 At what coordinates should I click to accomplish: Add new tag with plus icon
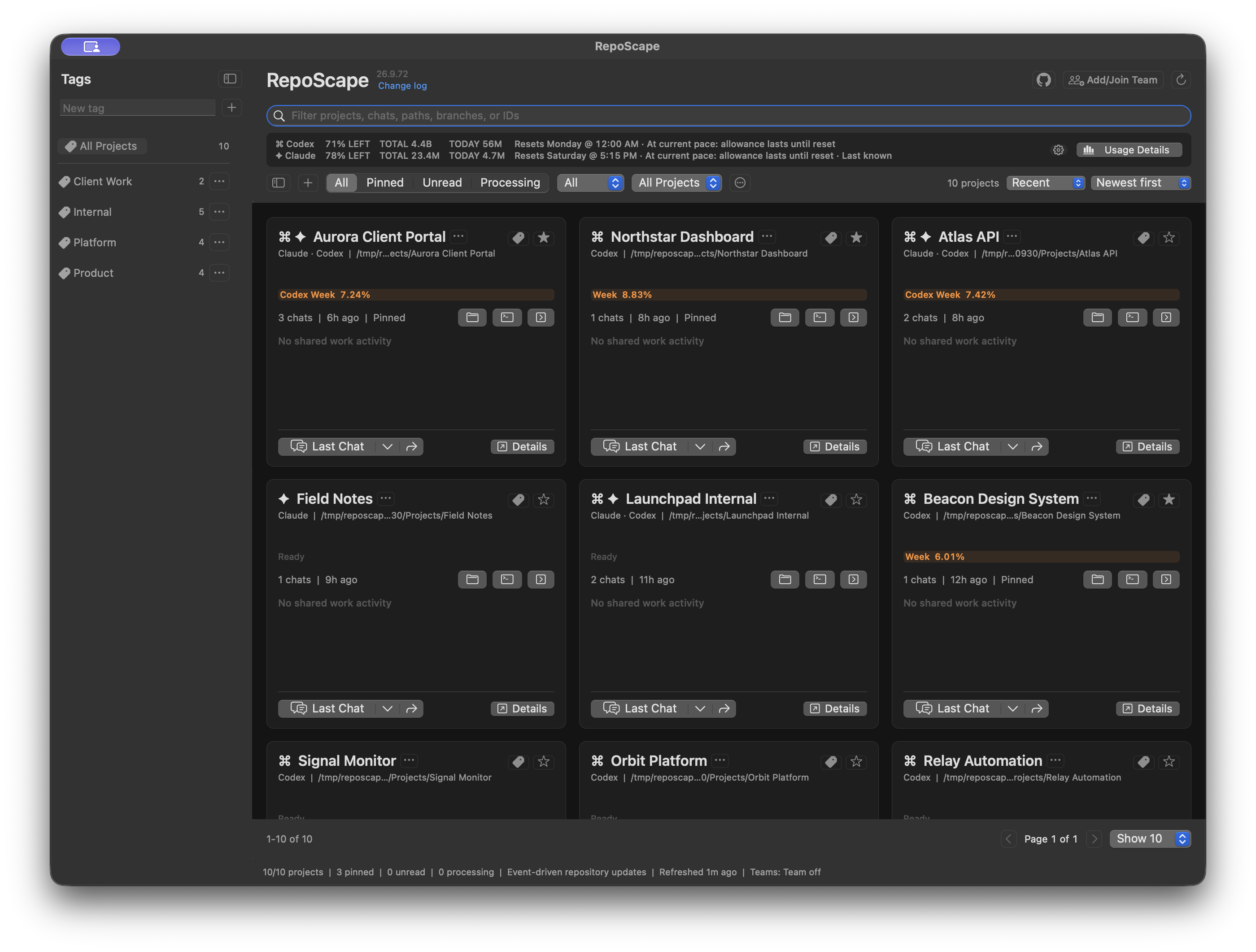pyautogui.click(x=231, y=108)
